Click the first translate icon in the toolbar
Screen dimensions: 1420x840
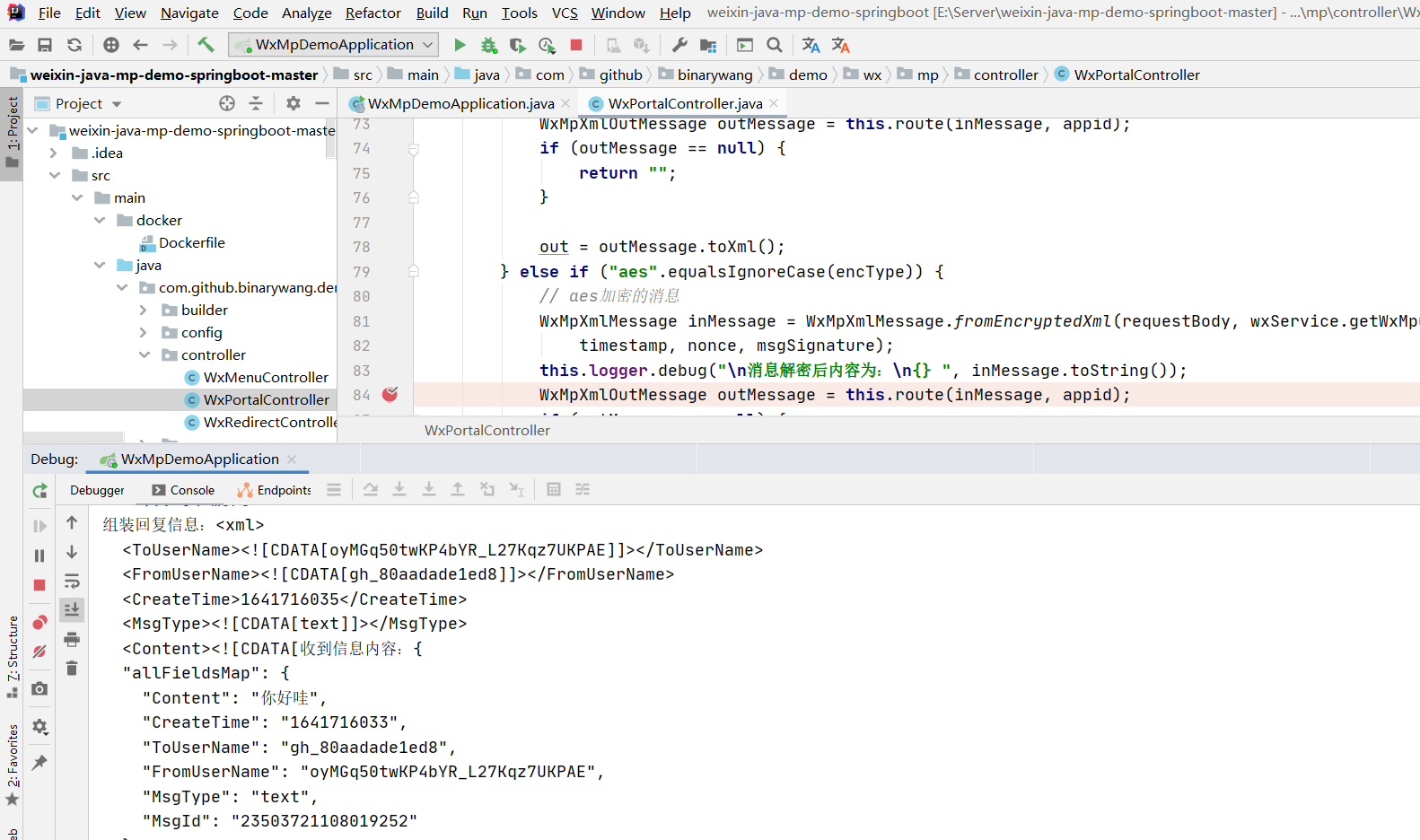coord(811,45)
